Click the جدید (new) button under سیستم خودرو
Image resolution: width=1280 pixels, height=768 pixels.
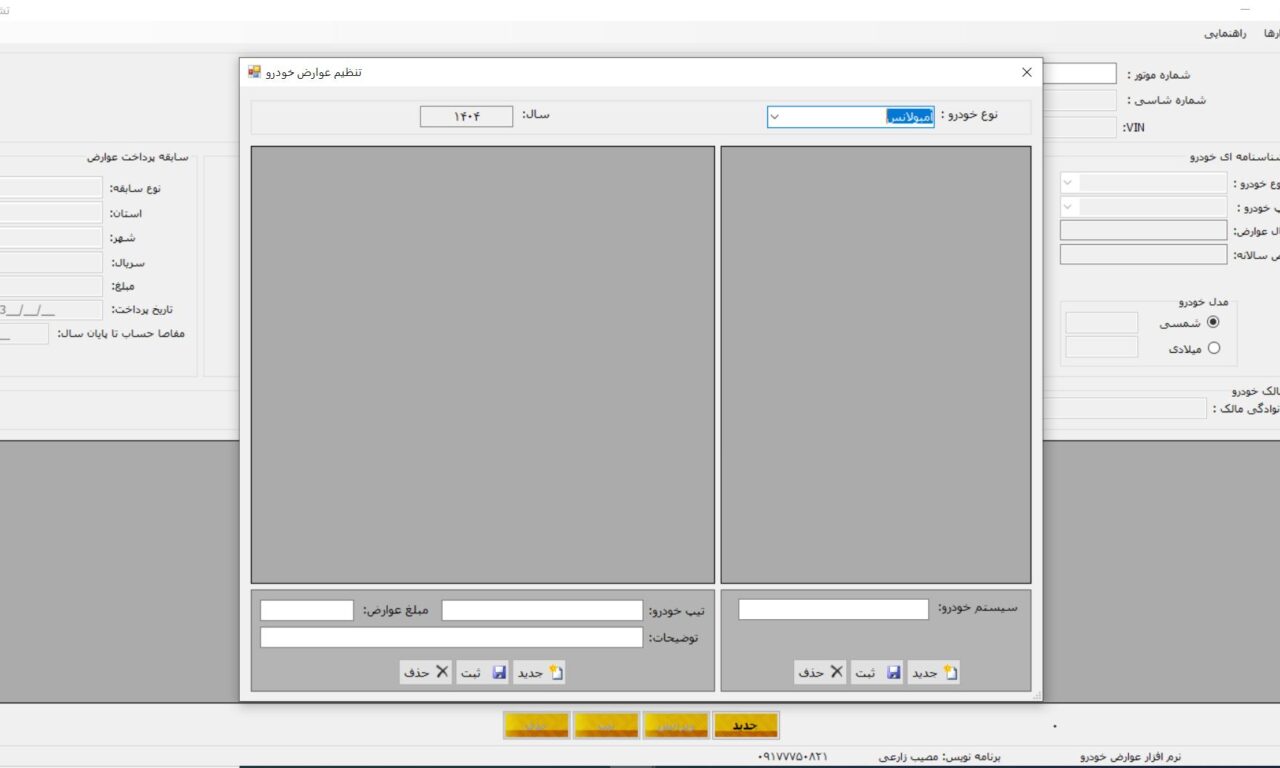934,673
